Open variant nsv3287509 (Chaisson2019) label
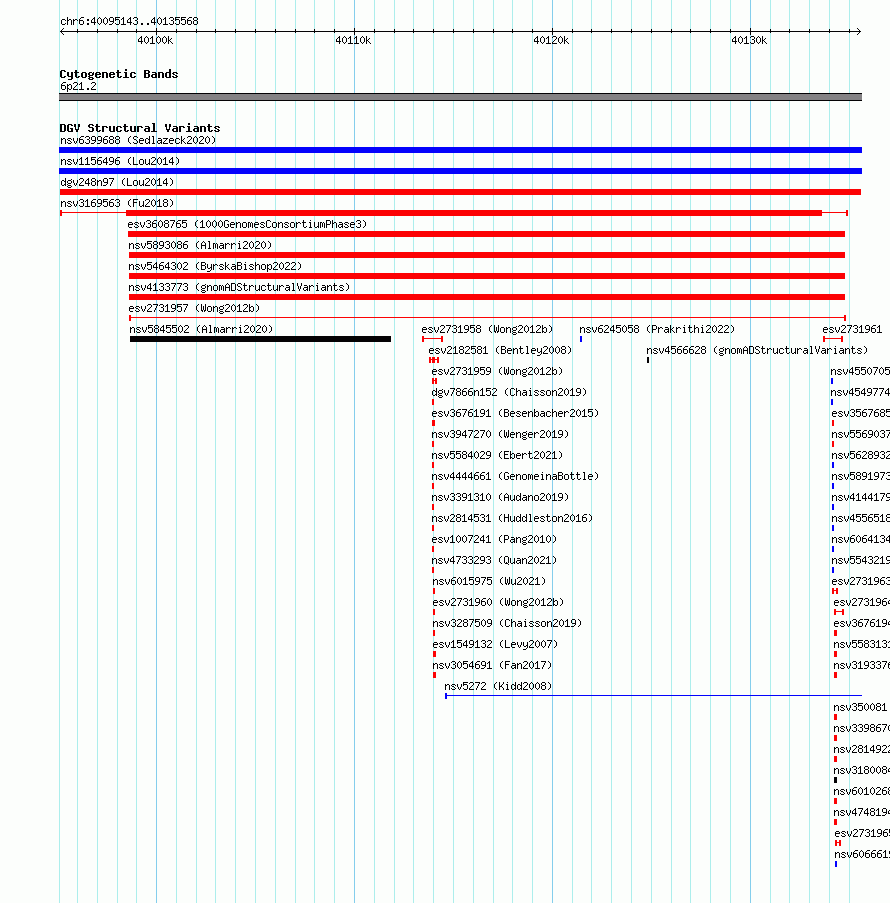Viewport: 890px width, 903px height. pyautogui.click(x=507, y=624)
